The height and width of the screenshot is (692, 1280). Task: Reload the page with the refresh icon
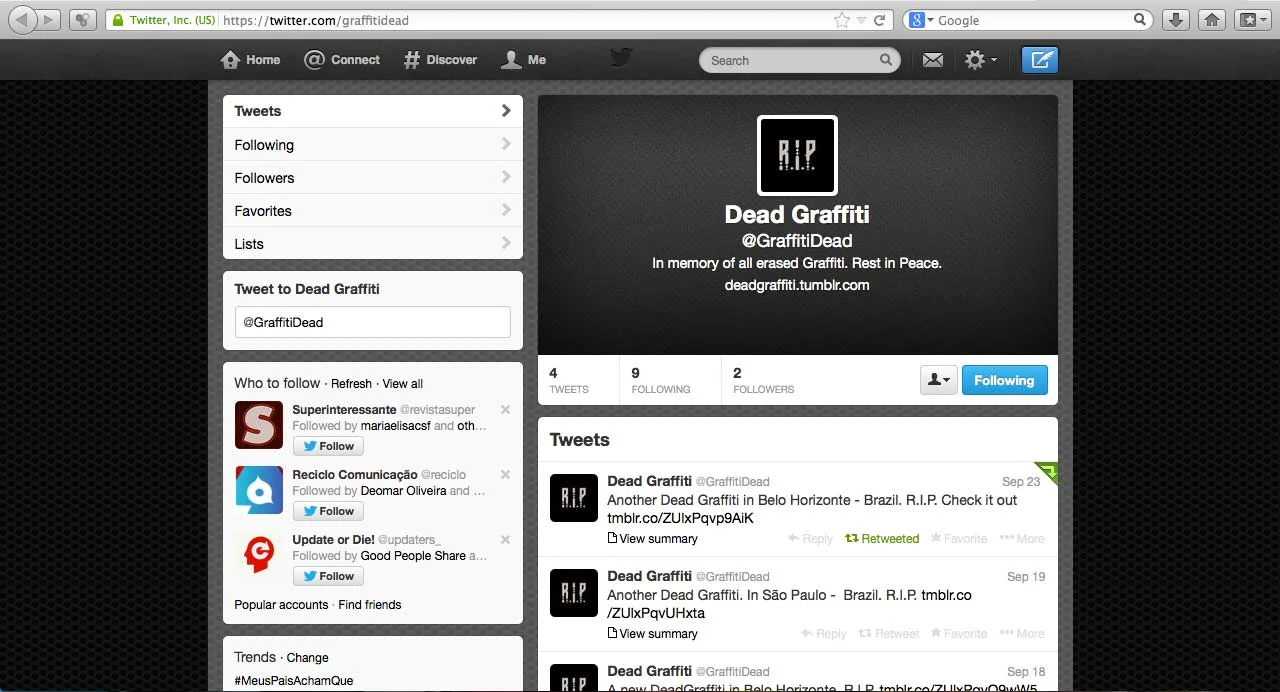tap(880, 20)
